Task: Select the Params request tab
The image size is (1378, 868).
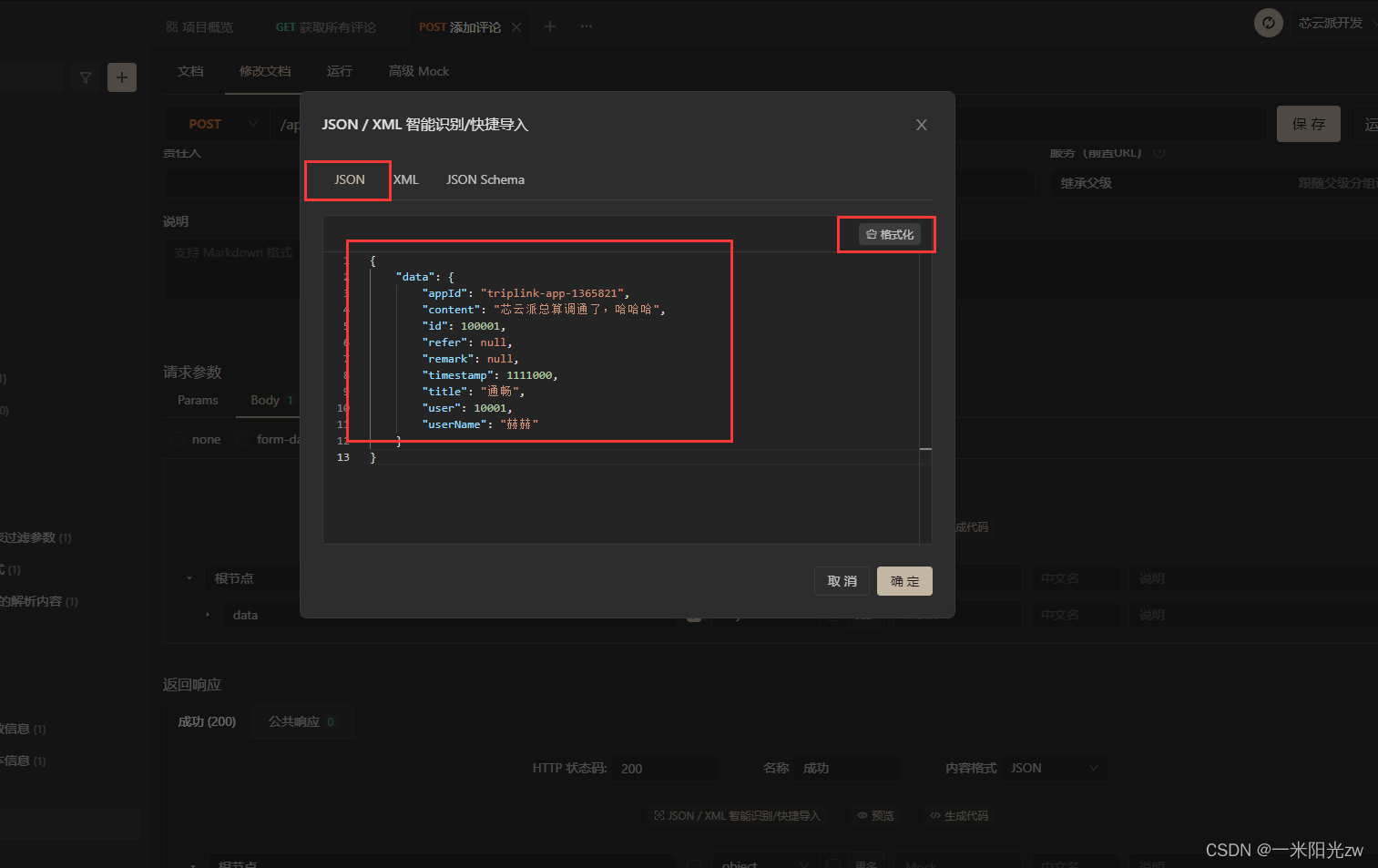Action: point(198,400)
